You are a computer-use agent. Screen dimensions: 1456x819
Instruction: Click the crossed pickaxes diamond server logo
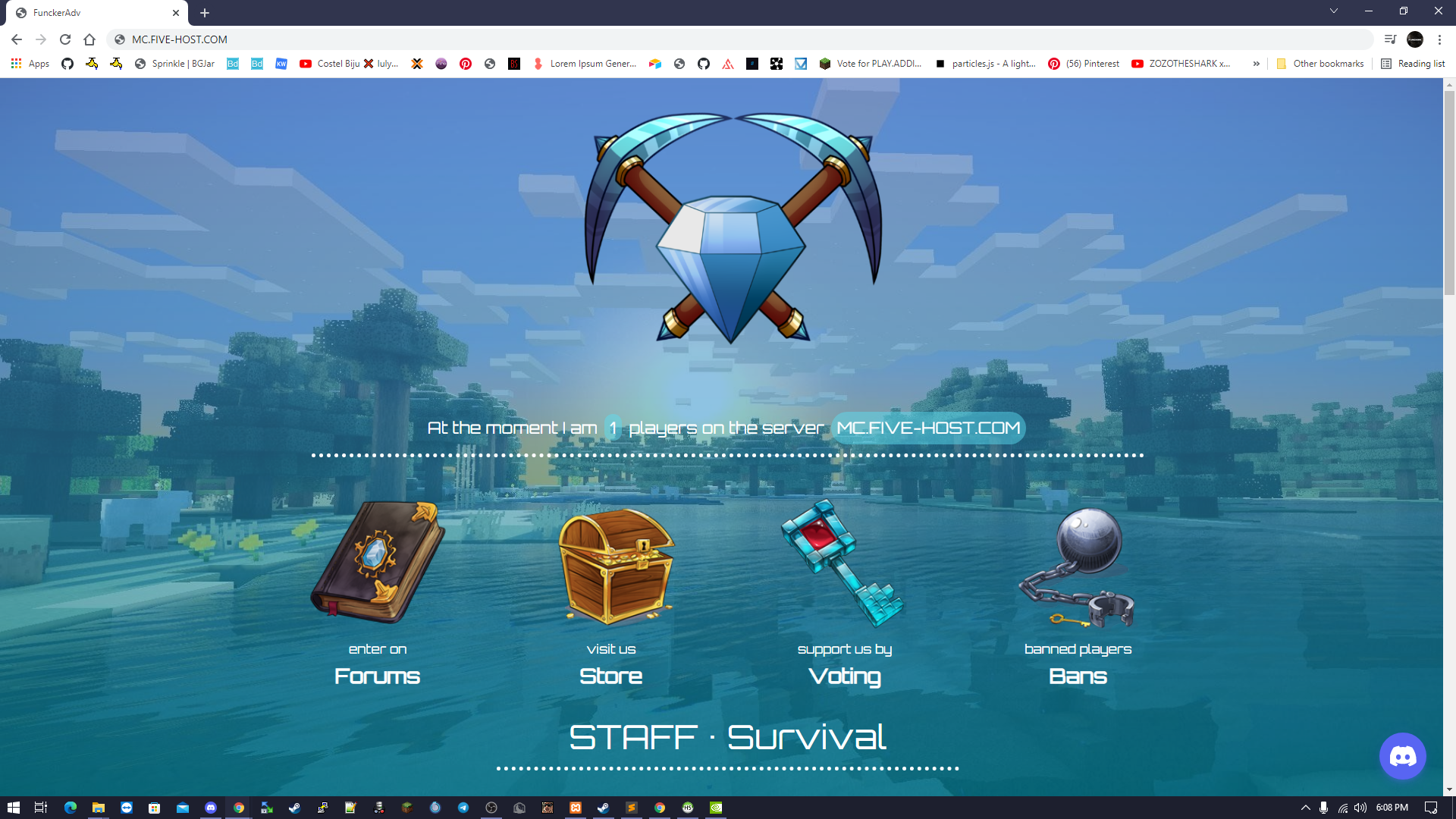pos(730,227)
